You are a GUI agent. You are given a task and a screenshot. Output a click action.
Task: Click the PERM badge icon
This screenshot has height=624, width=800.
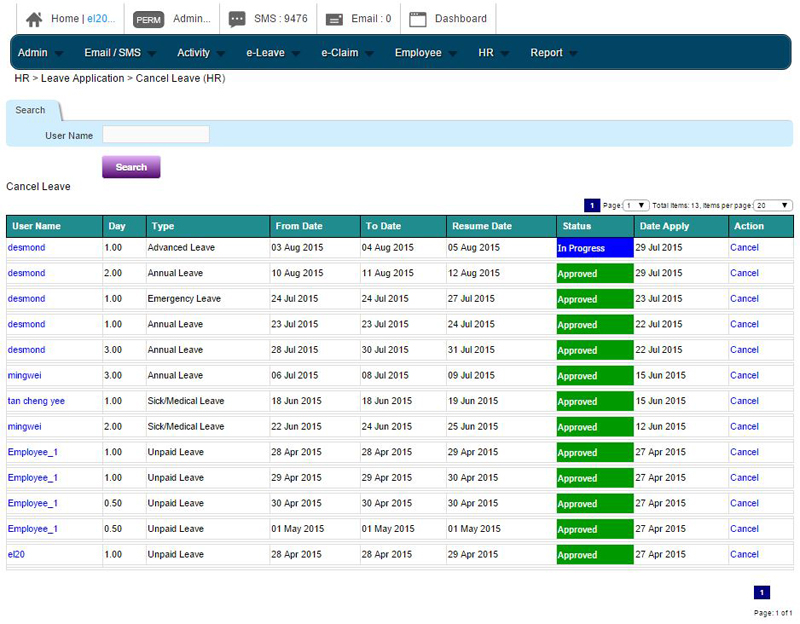(148, 20)
